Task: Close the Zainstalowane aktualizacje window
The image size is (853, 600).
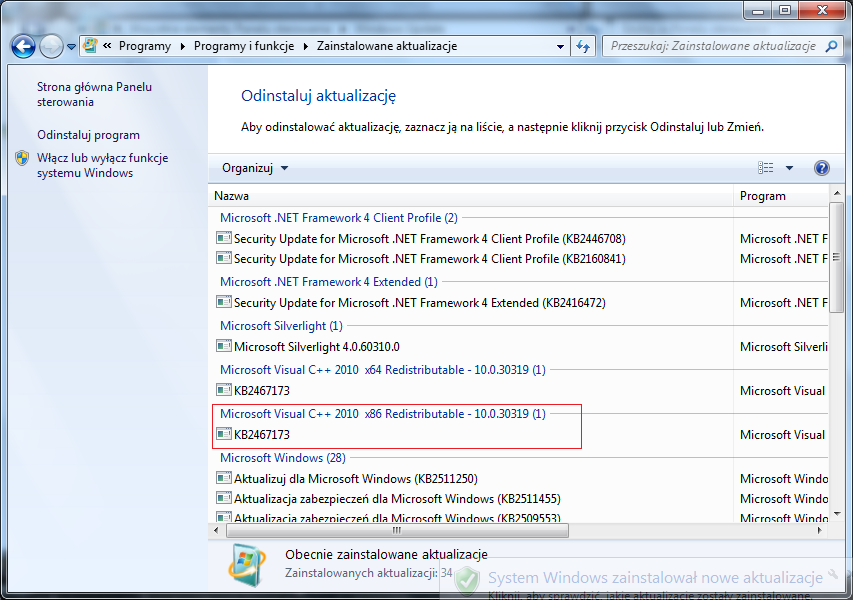Action: [822, 10]
